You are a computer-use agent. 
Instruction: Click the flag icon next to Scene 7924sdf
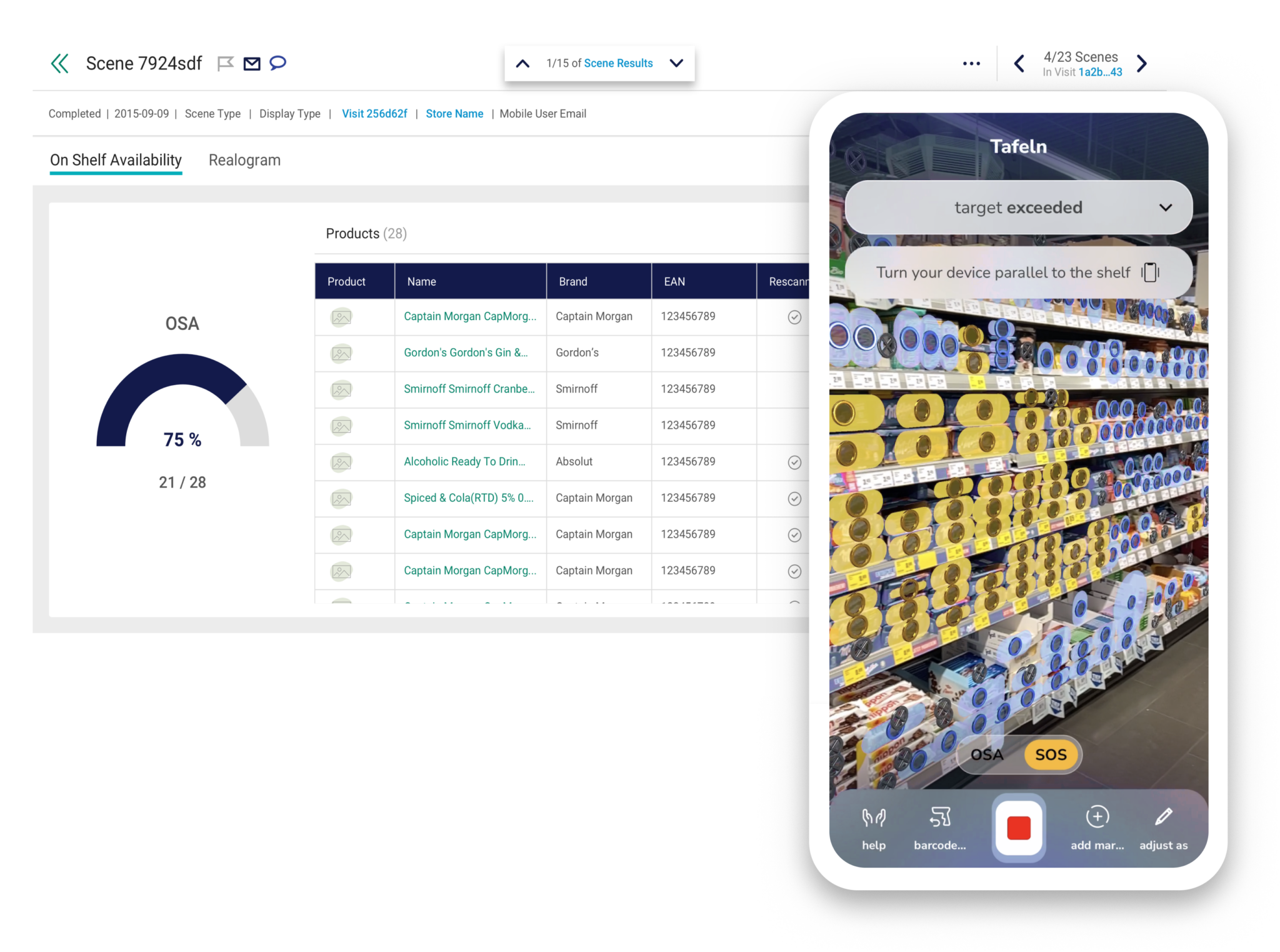tap(226, 63)
